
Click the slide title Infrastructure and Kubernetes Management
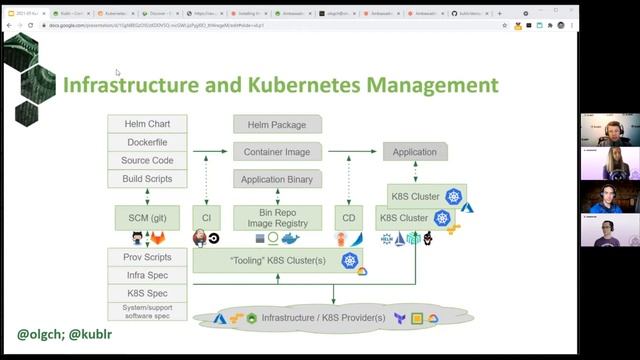pos(281,85)
